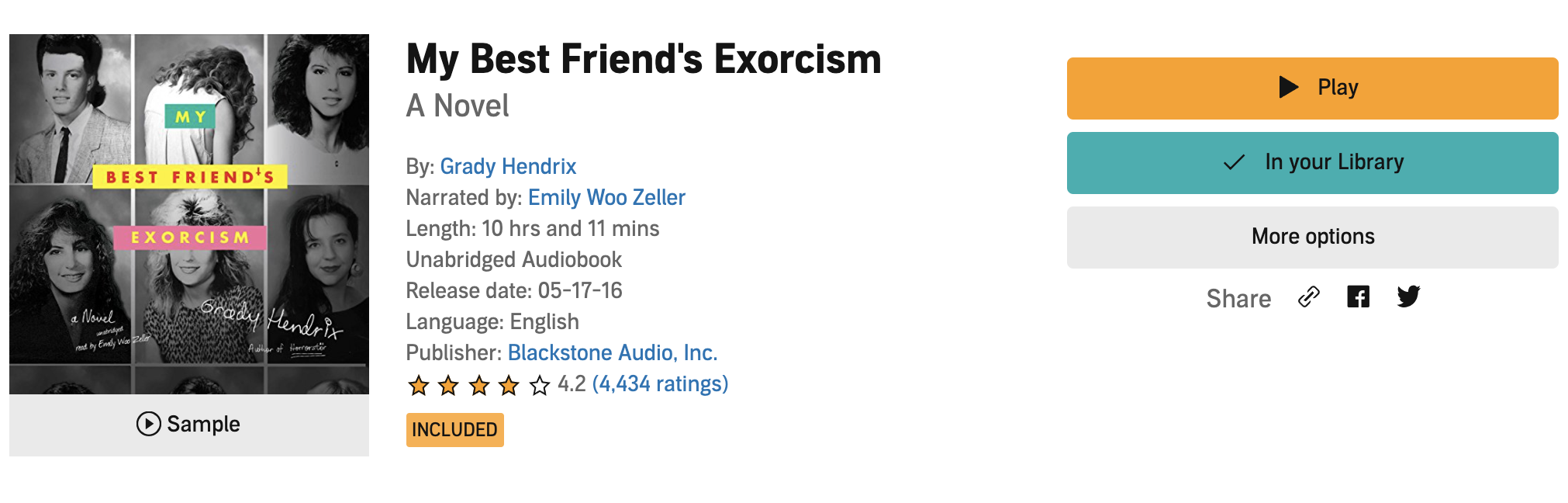Screen dimensions: 1568x503
Task: Open narrator Emily Woo Zeller's page
Action: (606, 198)
